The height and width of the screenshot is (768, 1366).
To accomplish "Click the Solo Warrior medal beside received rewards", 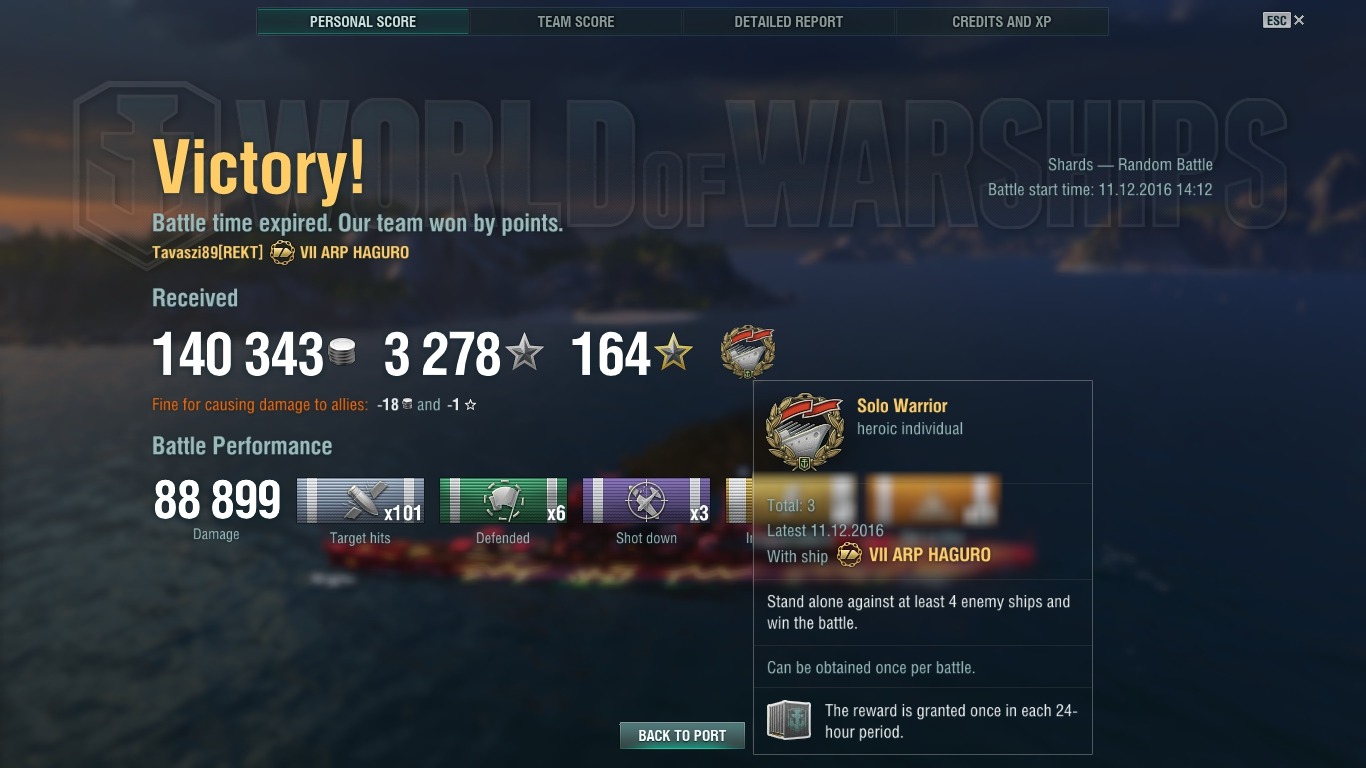I will [x=748, y=352].
